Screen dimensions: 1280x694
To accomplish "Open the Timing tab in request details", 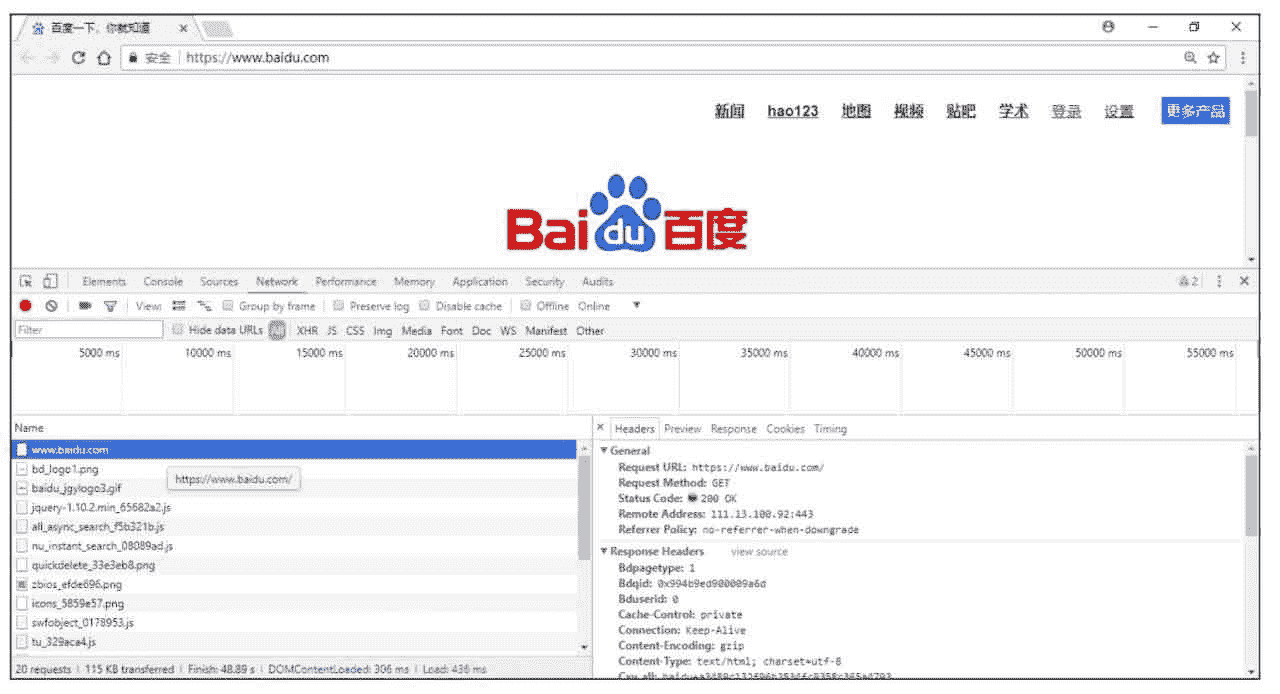I will [x=830, y=429].
